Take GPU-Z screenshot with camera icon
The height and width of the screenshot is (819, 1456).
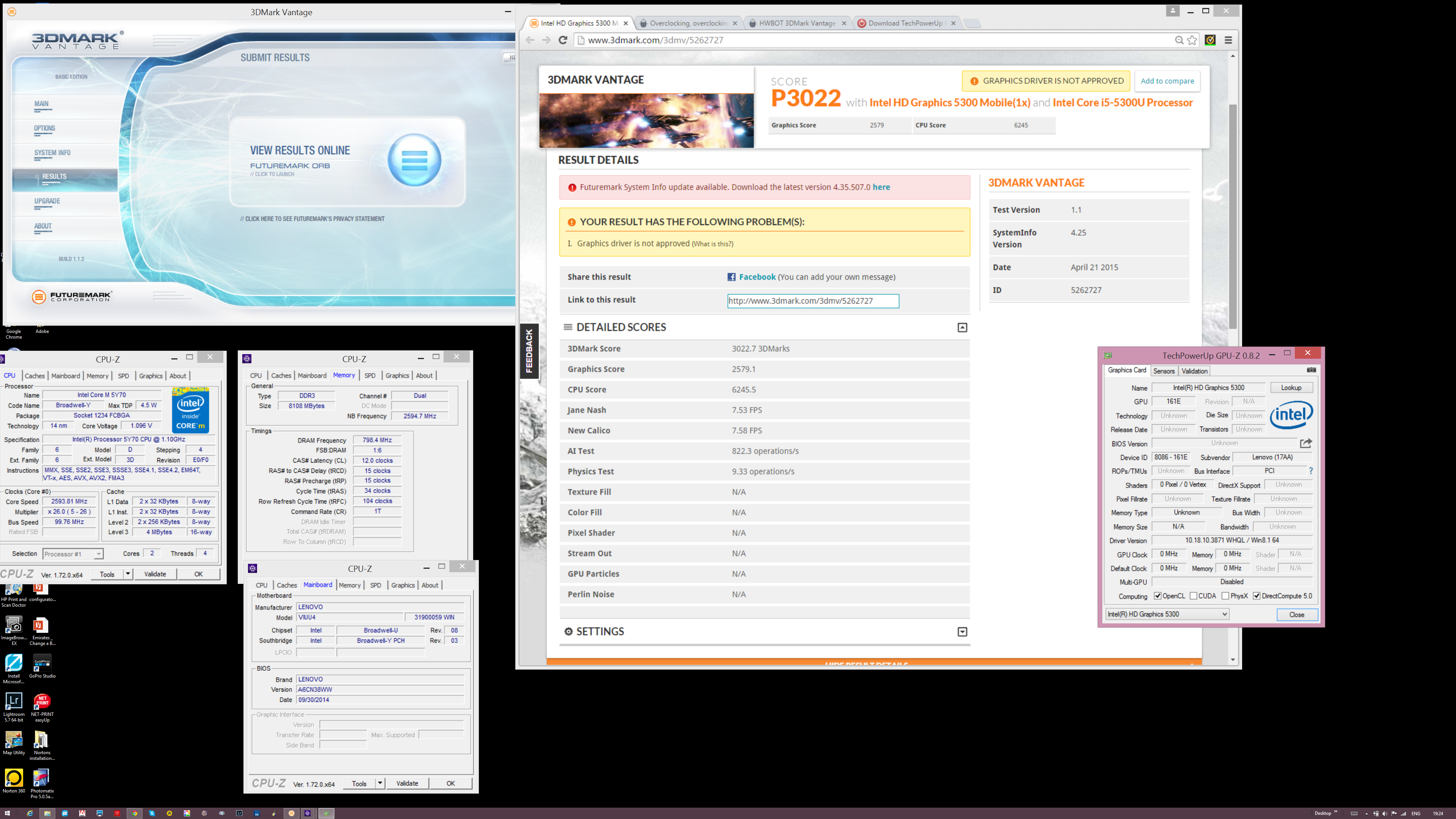(1311, 370)
